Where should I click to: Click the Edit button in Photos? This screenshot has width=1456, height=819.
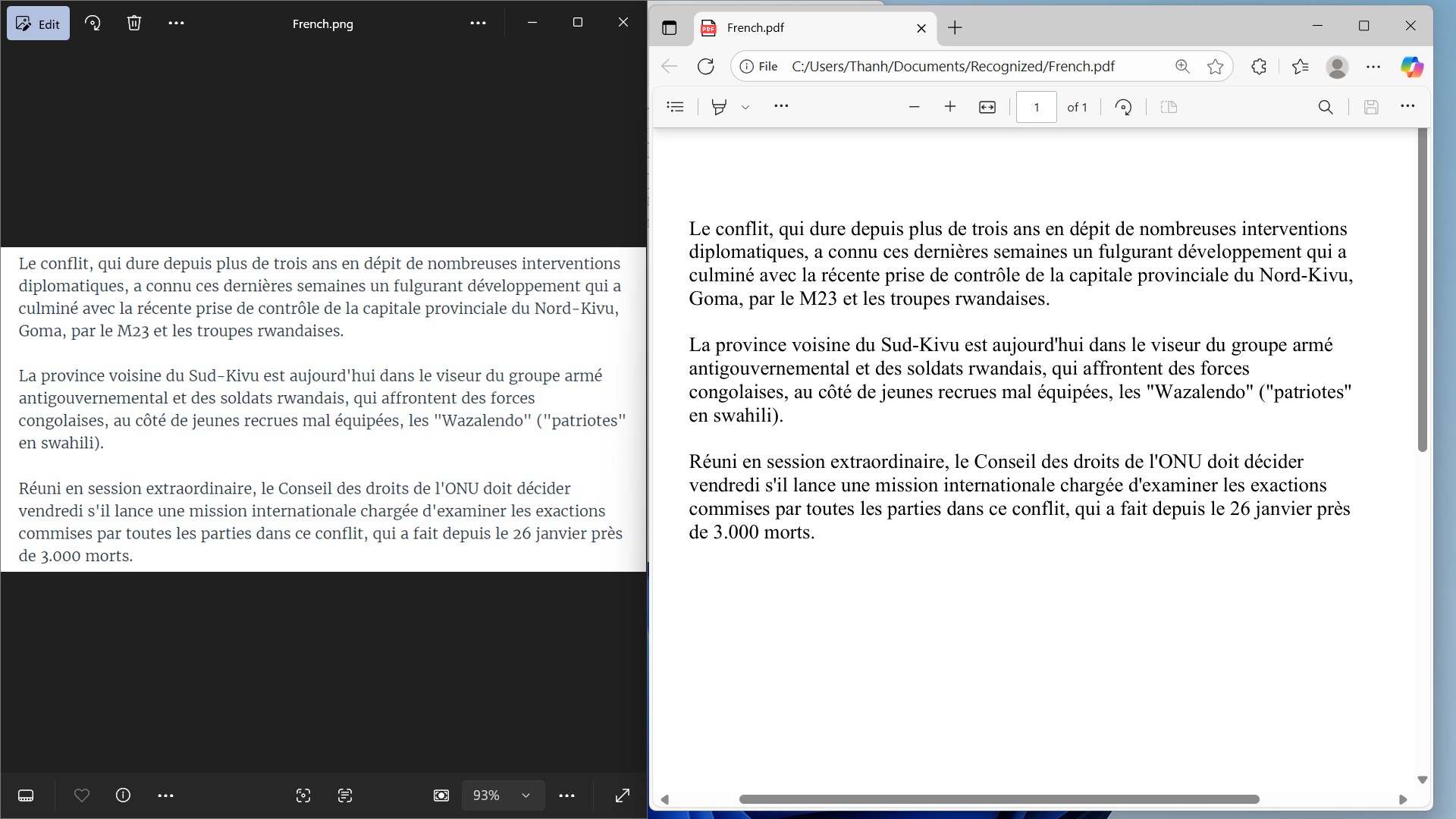point(39,24)
